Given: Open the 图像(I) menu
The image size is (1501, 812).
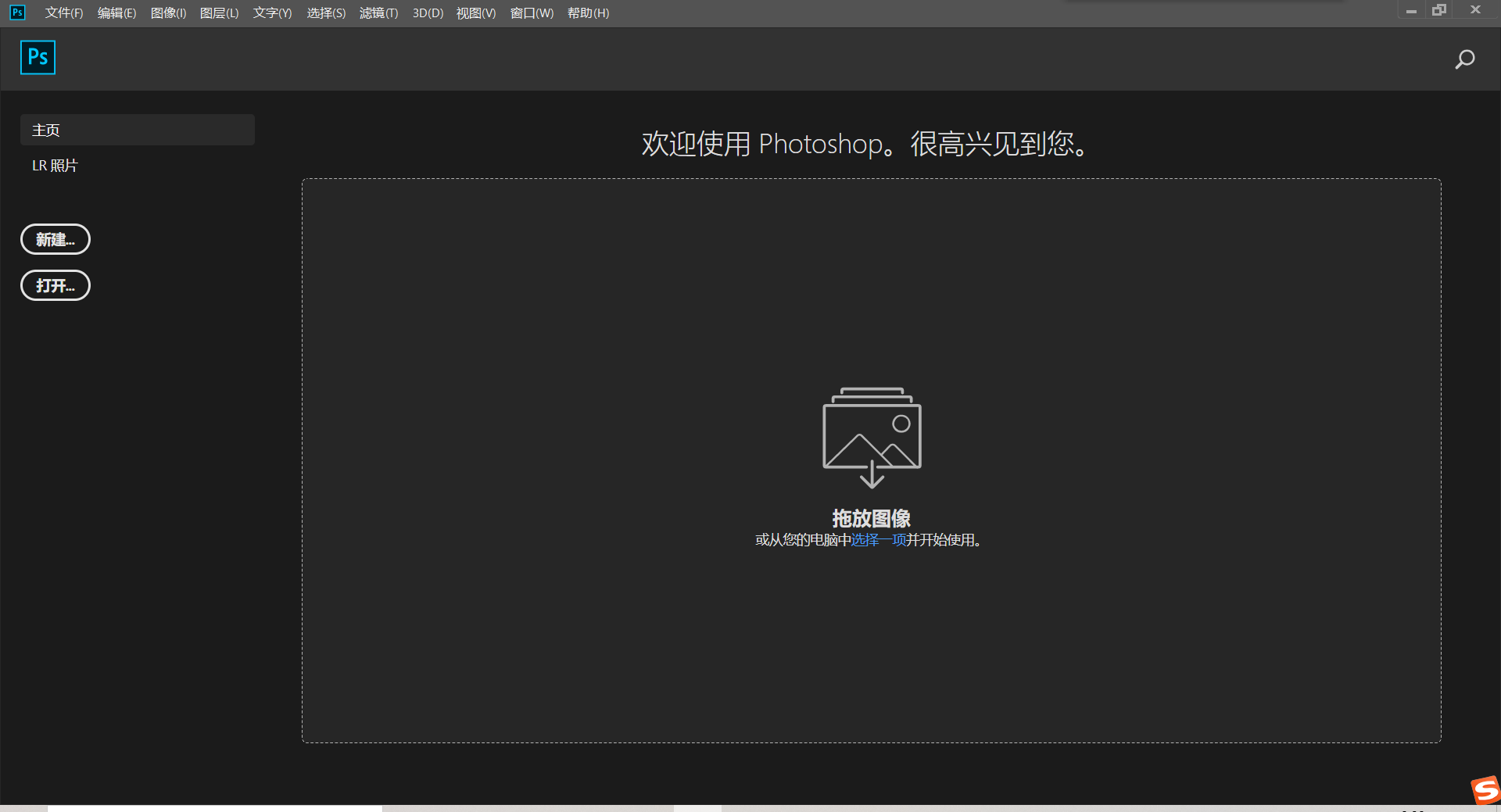Looking at the screenshot, I should (168, 13).
